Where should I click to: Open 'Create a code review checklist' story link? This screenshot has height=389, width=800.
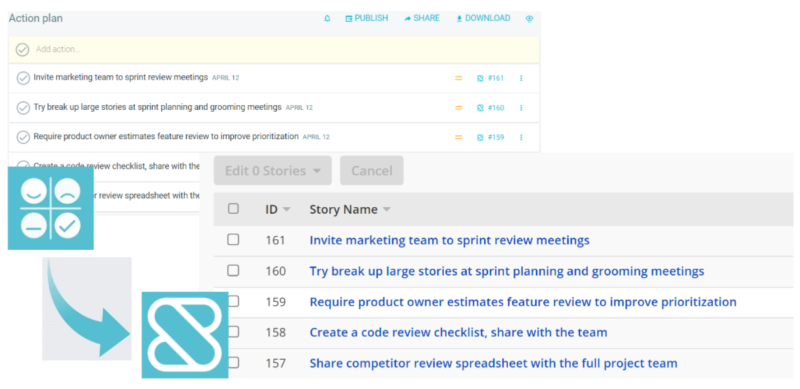(458, 332)
